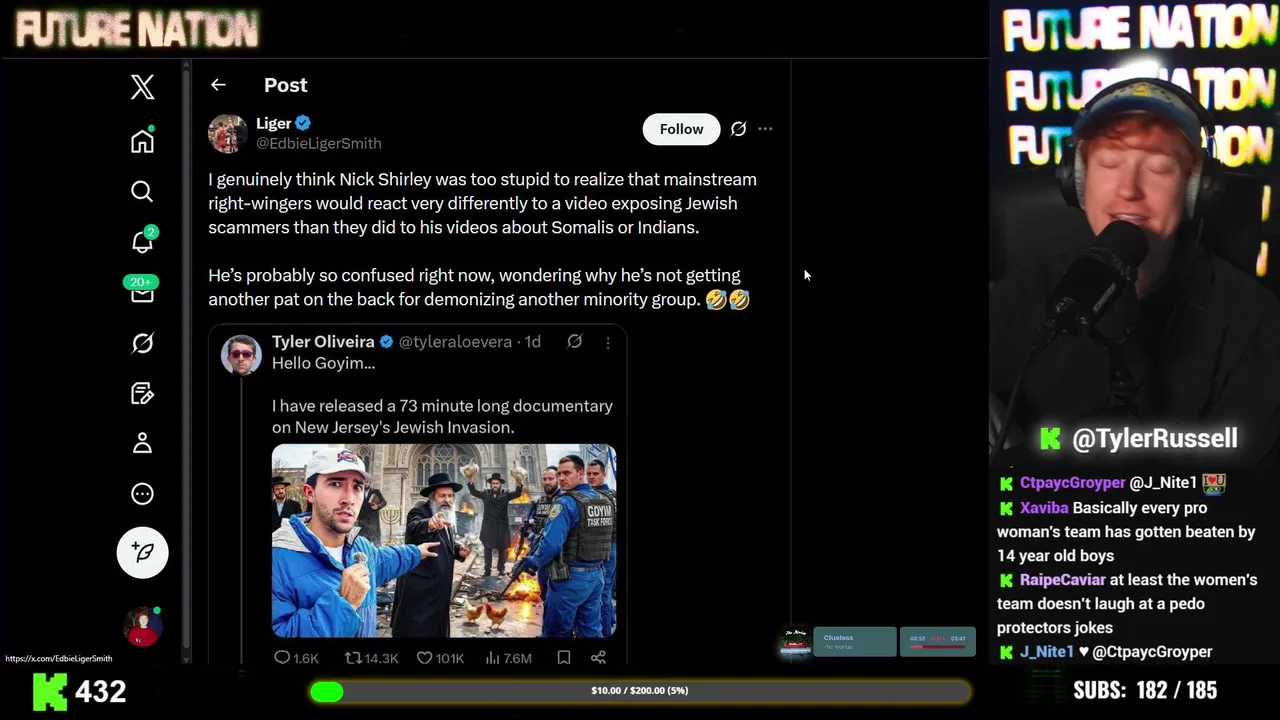
Task: Click chat username J_Nite1 at bottom
Action: click(x=1046, y=652)
